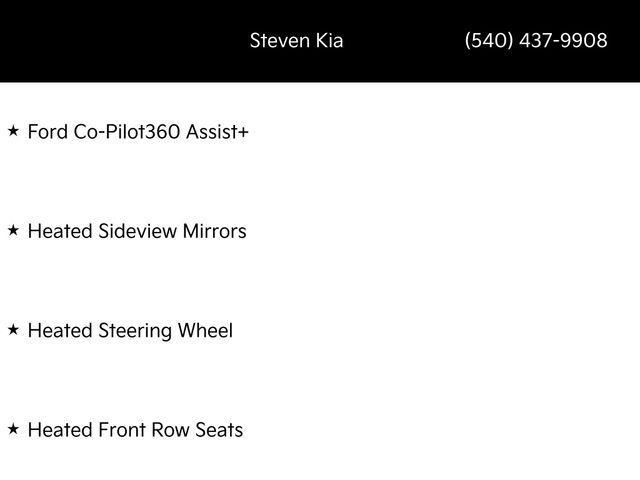
Task: Click the "Co-Pilot360" text
Action: pos(127,131)
